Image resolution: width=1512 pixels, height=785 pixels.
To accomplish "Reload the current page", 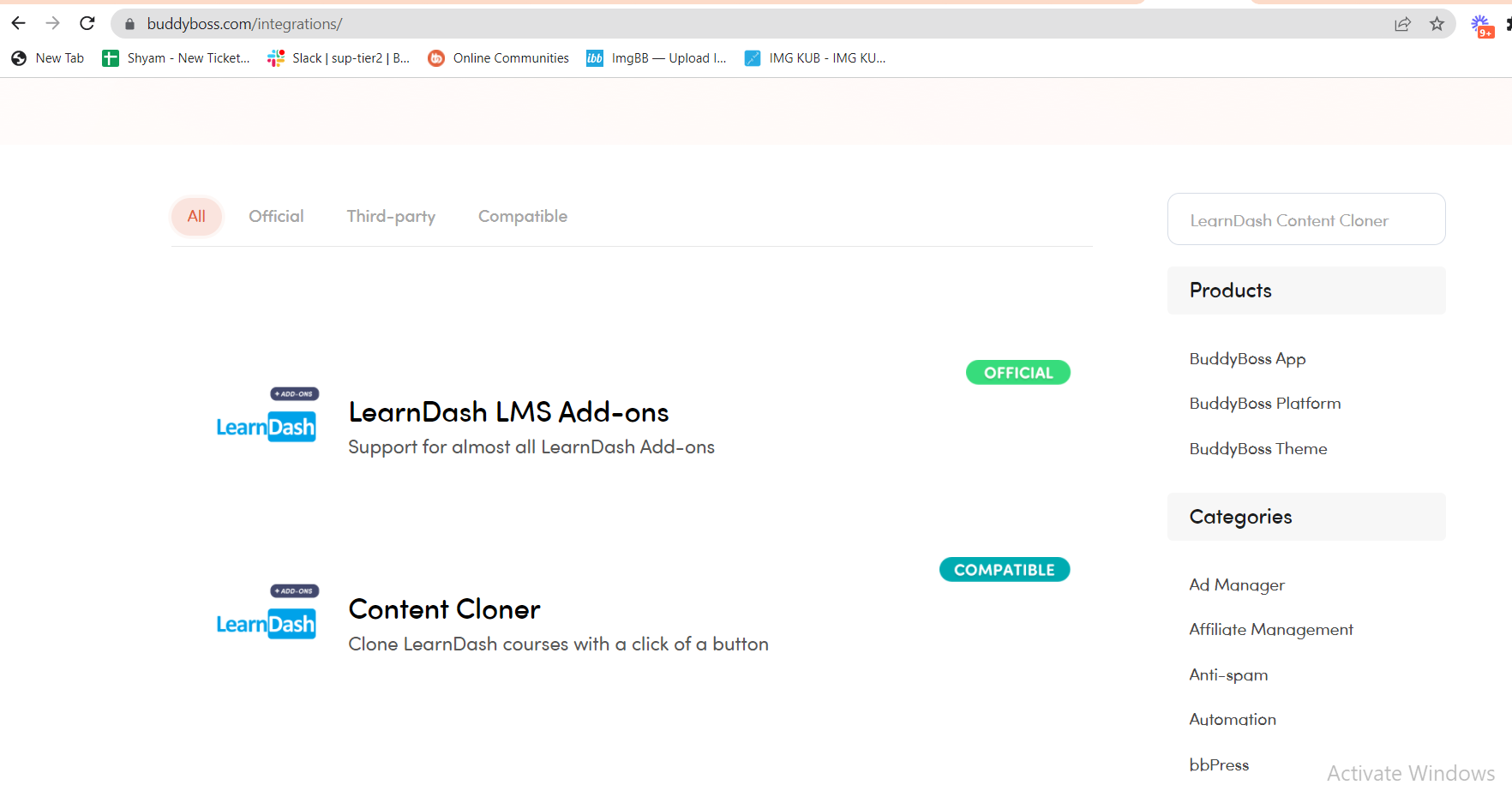I will pos(87,23).
